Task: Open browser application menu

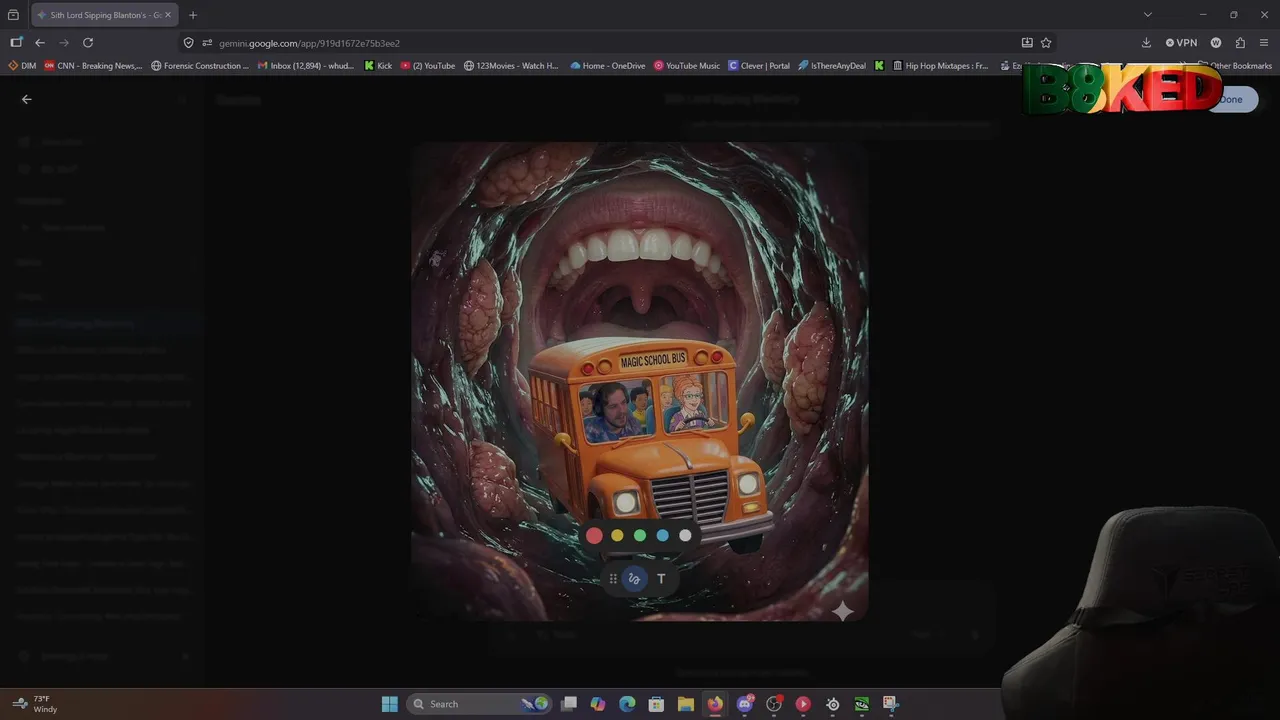Action: [x=1264, y=43]
